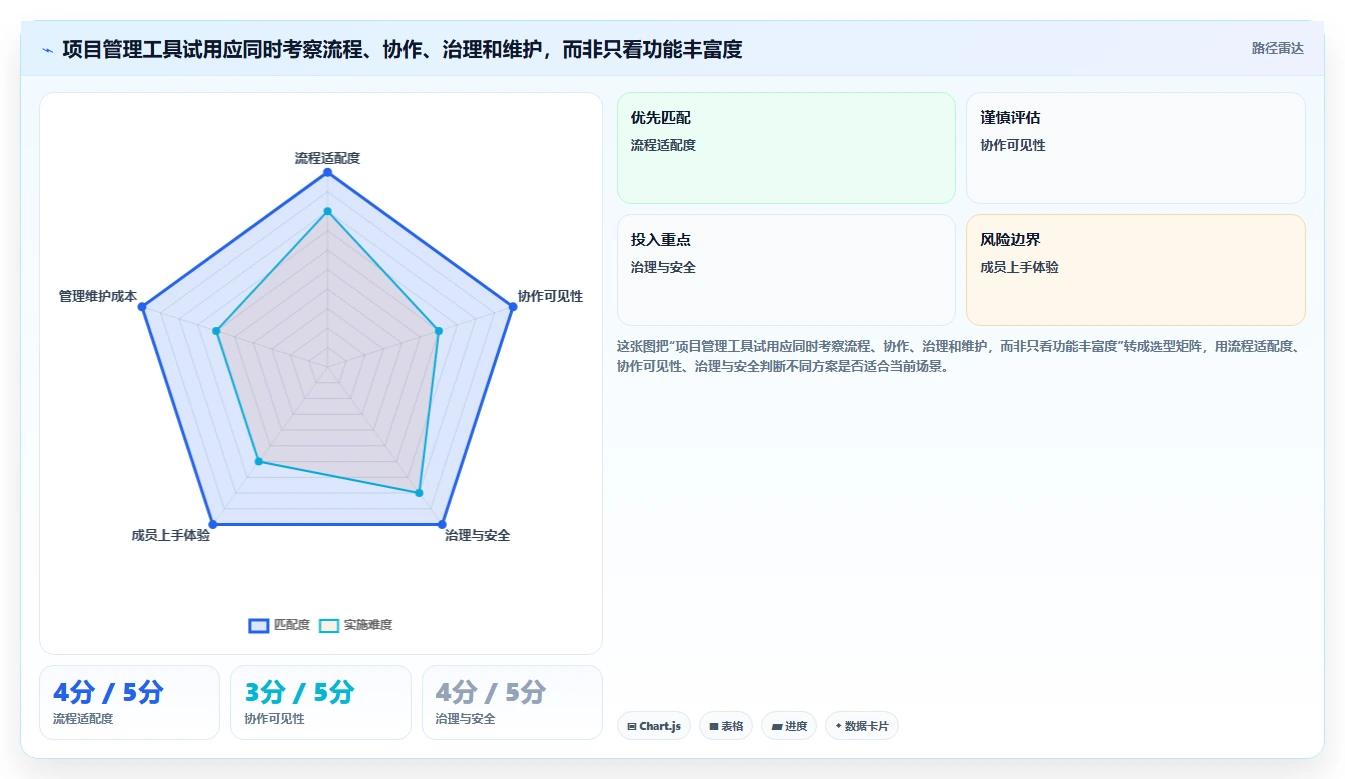The image size is (1345, 779).
Task: Click the 流程适配度 radar axis label
Action: 327,158
